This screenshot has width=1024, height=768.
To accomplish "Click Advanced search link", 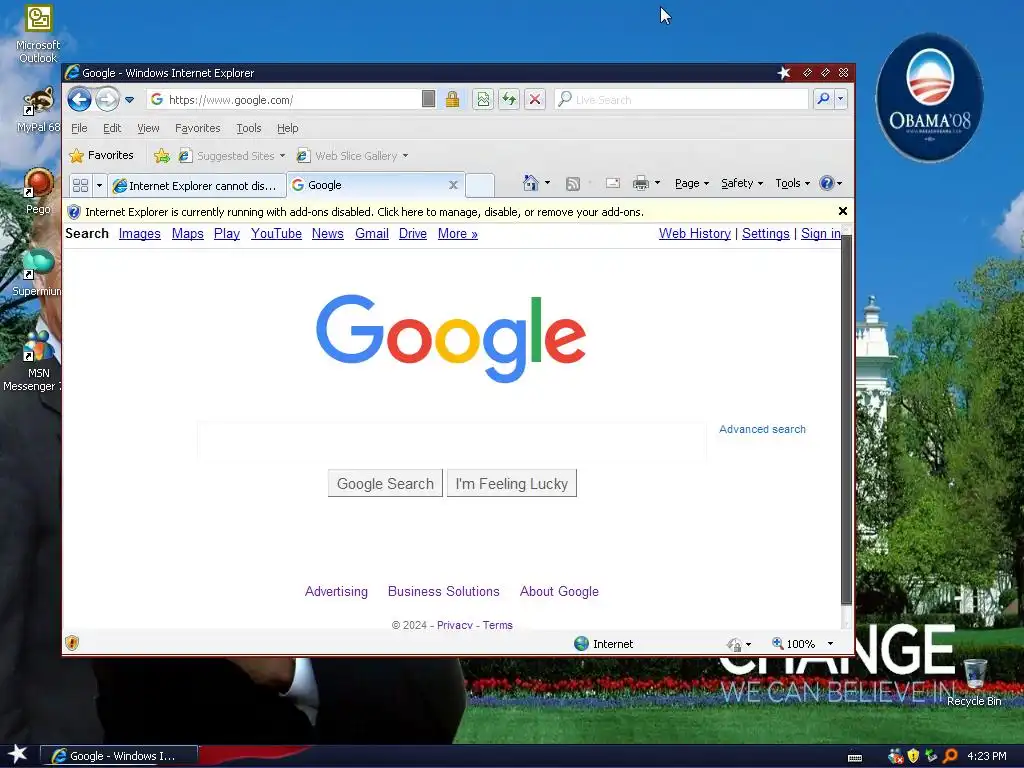I will coord(762,429).
